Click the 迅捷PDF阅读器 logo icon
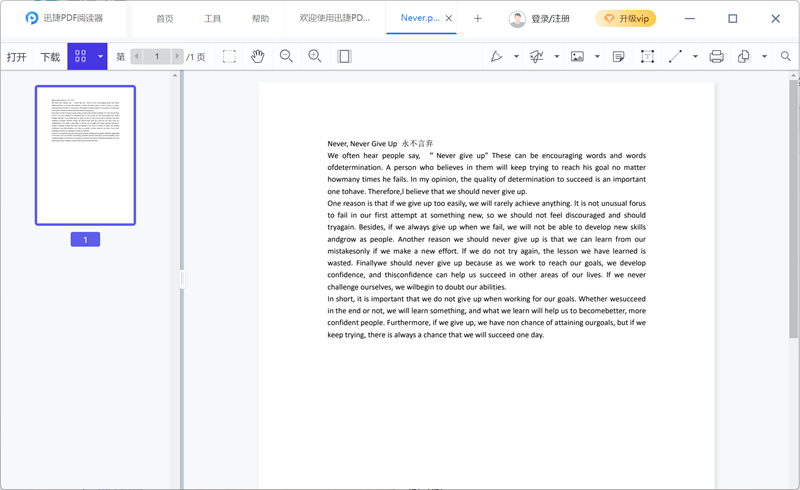This screenshot has height=490, width=800. (32, 18)
